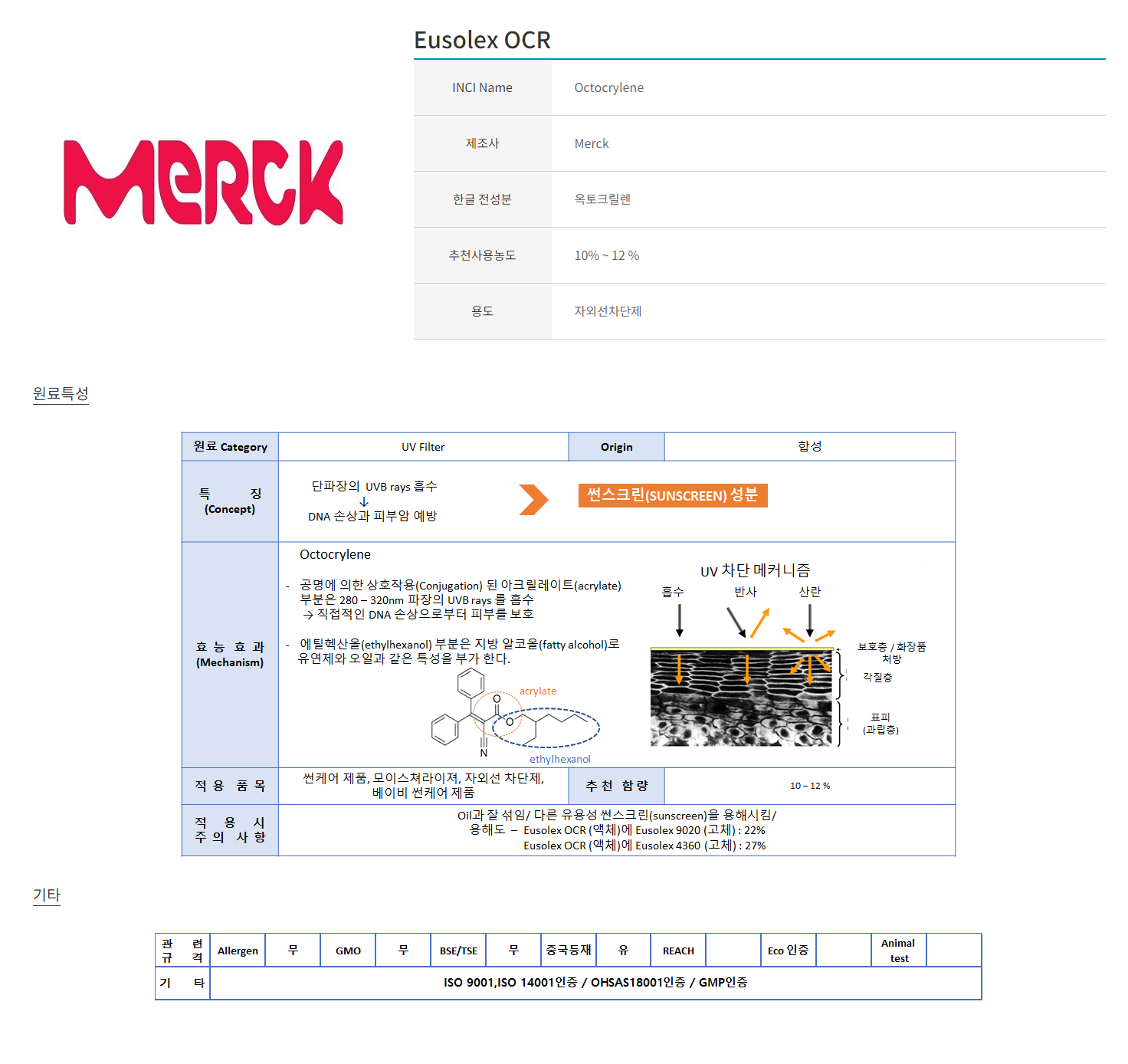Viewport: 1128px width, 1064px height.
Task: Click the 추천사용농도 label cell
Action: [482, 255]
